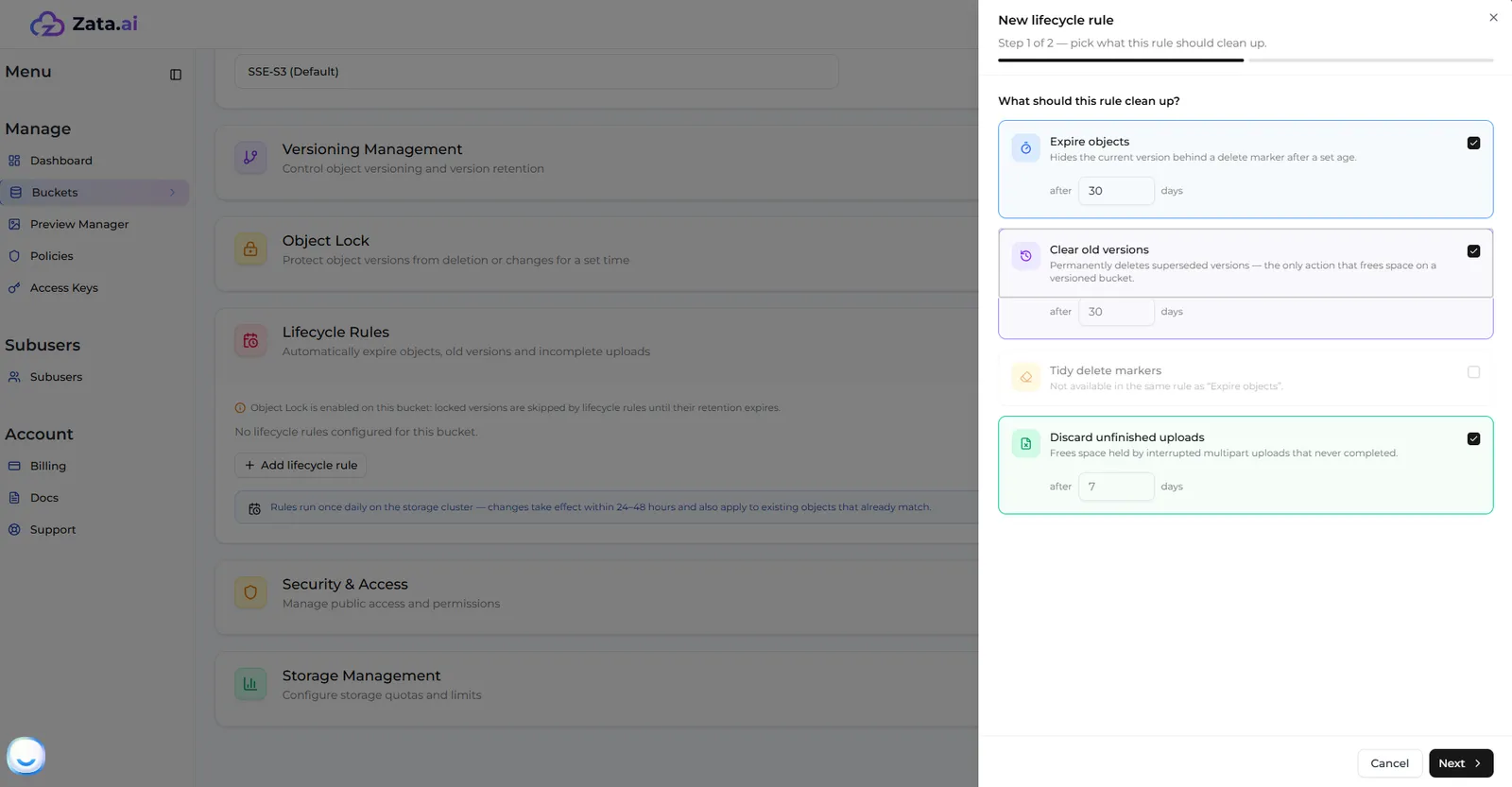Click the Expire objects timer icon
Screen dimensions: 1512x787
click(x=1025, y=148)
